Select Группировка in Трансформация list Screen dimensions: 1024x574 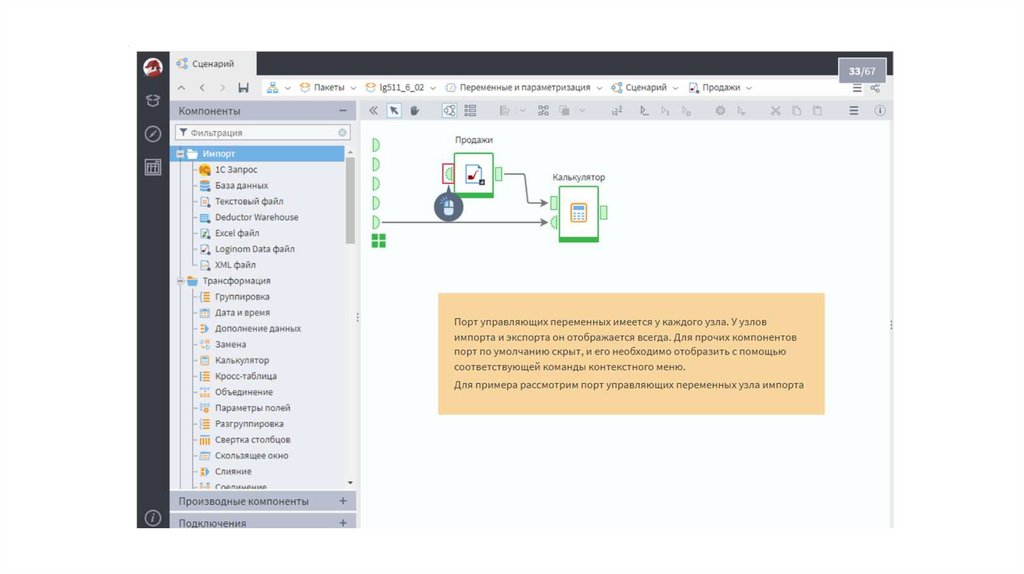[x=241, y=297]
